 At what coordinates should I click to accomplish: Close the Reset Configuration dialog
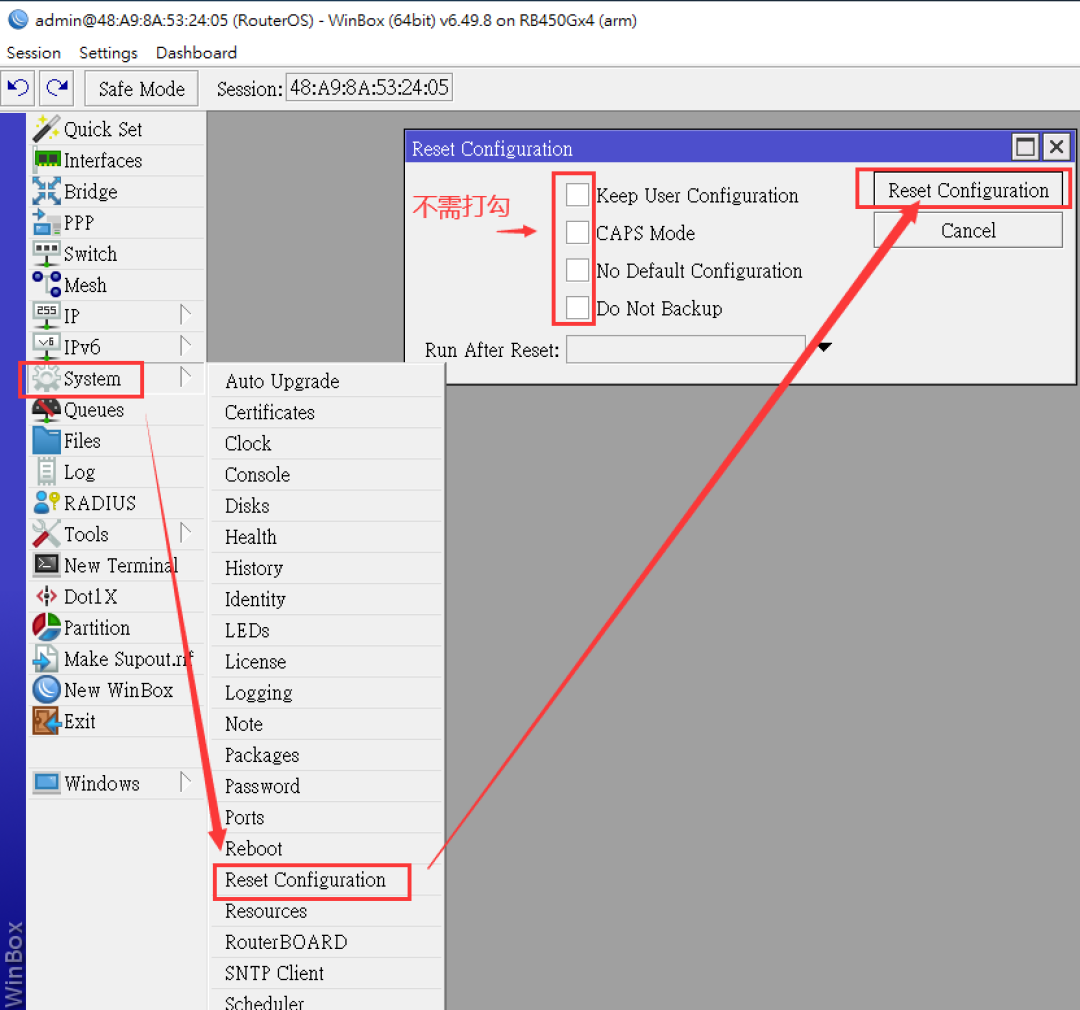[x=1057, y=147]
